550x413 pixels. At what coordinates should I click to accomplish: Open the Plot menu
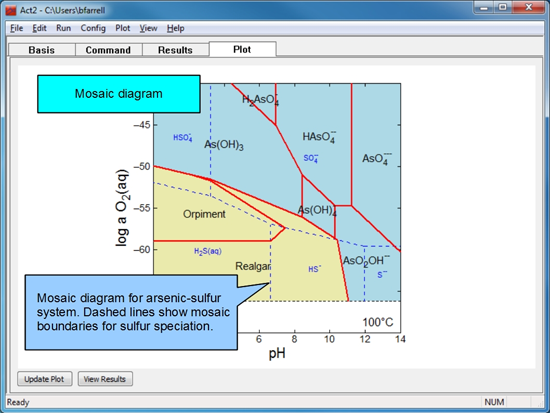pyautogui.click(x=123, y=28)
